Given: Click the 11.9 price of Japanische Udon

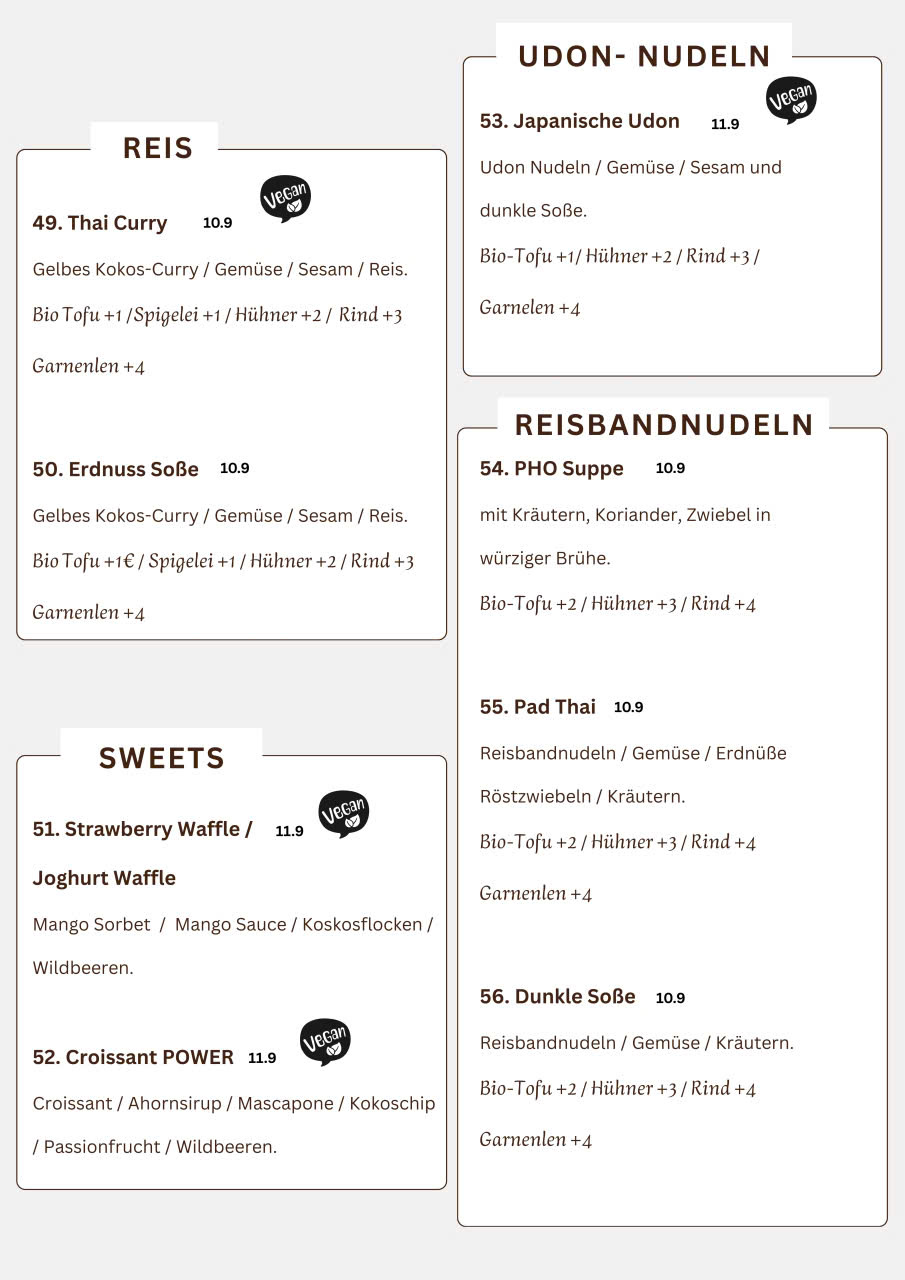Looking at the screenshot, I should coord(725,124).
